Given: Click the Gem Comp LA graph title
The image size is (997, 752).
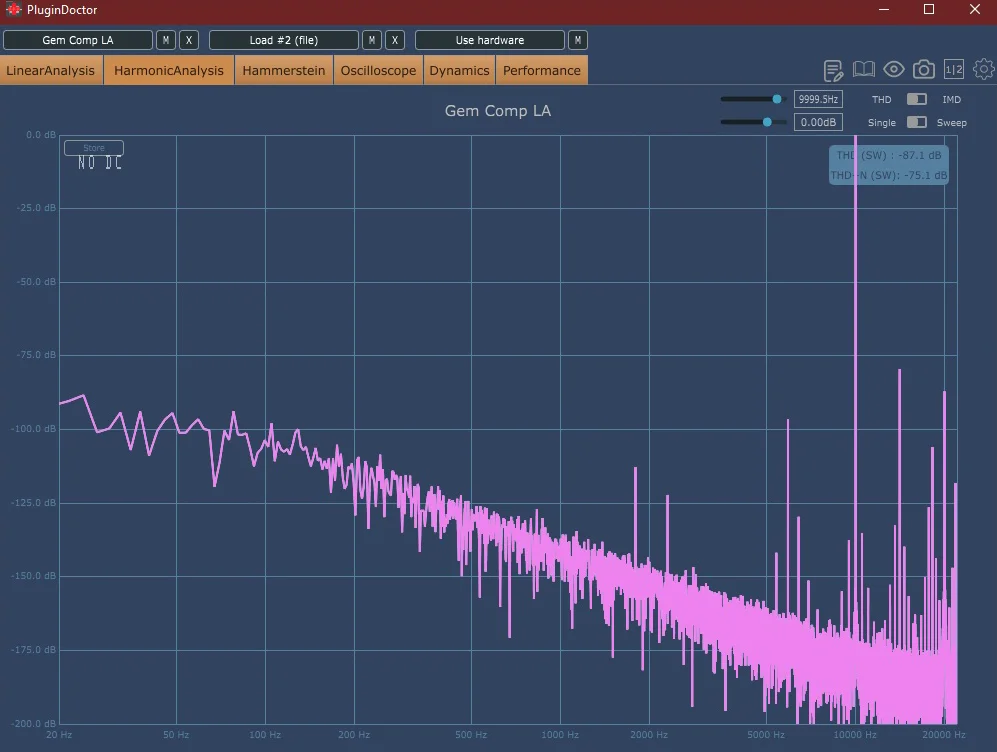Looking at the screenshot, I should click(x=498, y=111).
